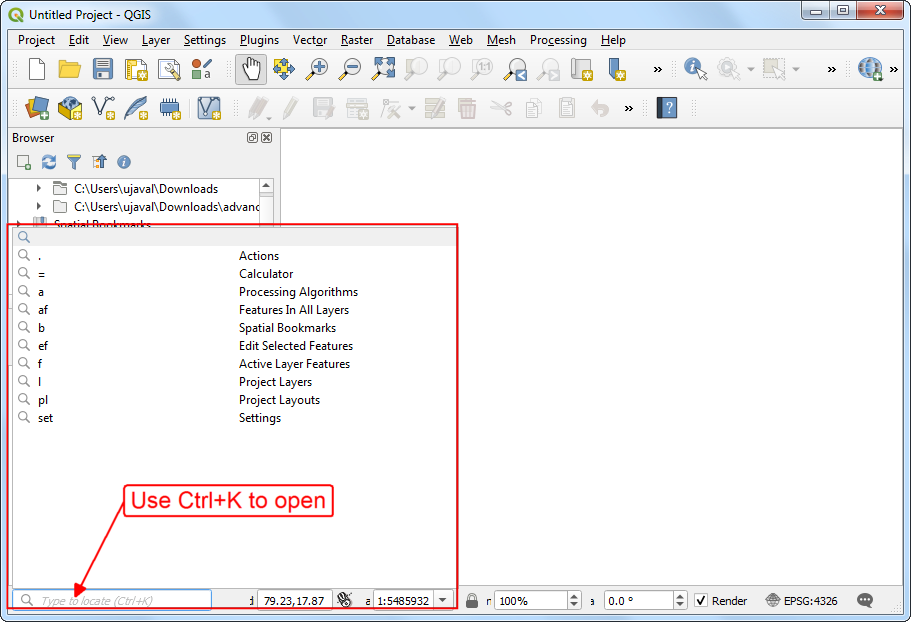
Task: Click the Filter Browser funnel icon
Action: [x=74, y=162]
